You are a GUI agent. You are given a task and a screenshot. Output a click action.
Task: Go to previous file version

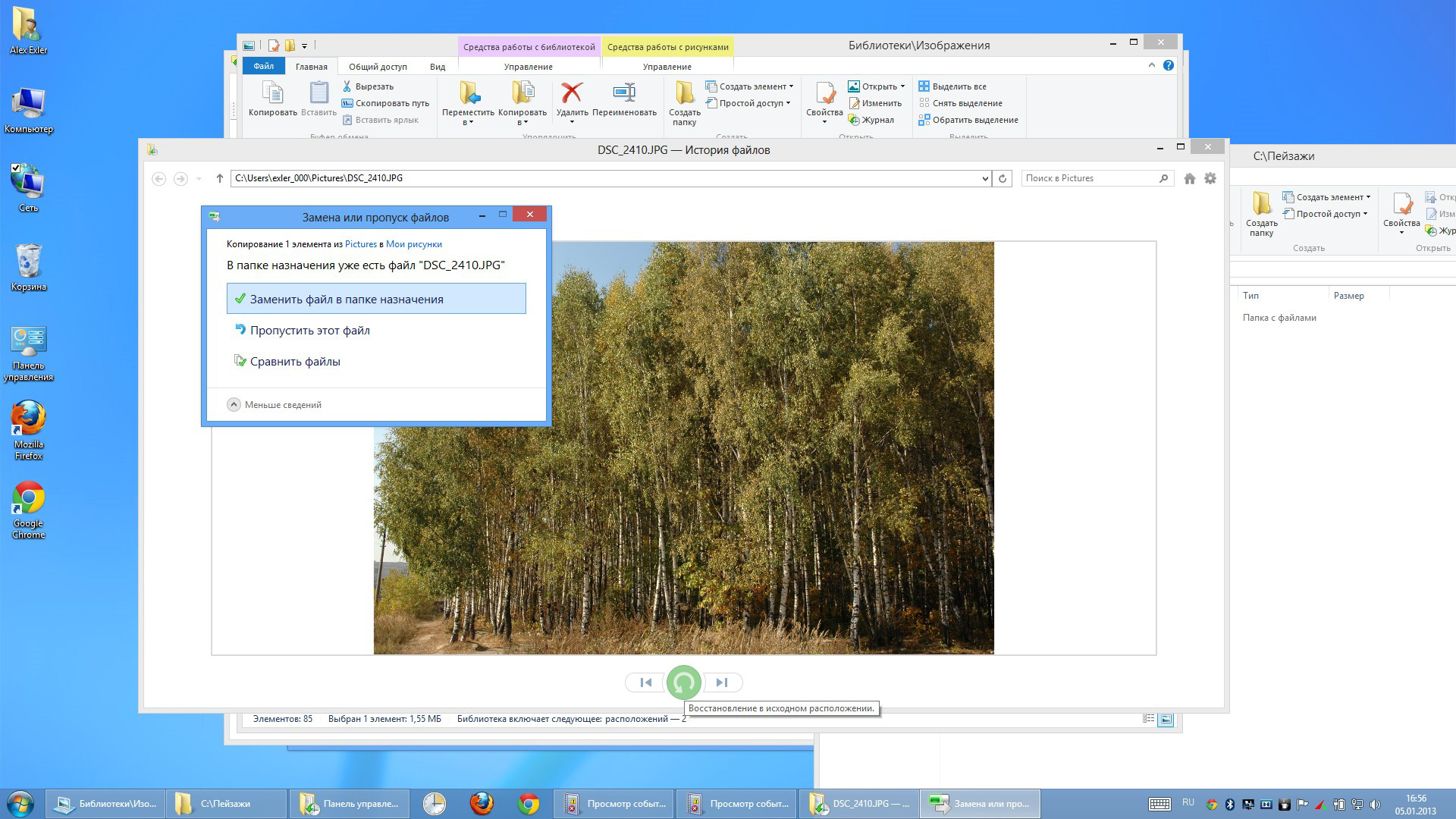(645, 682)
